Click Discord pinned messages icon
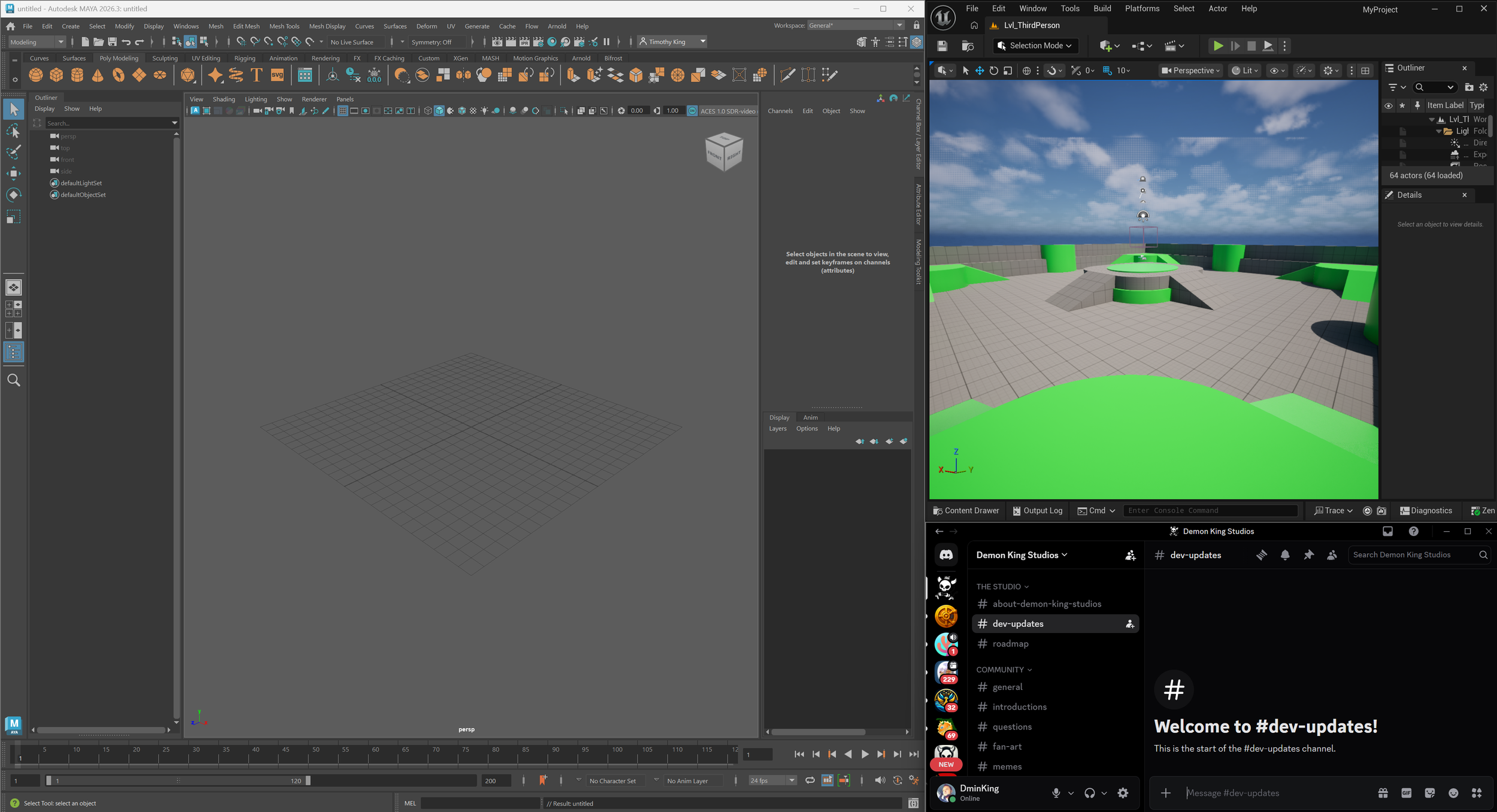Image resolution: width=1497 pixels, height=812 pixels. tap(1308, 555)
